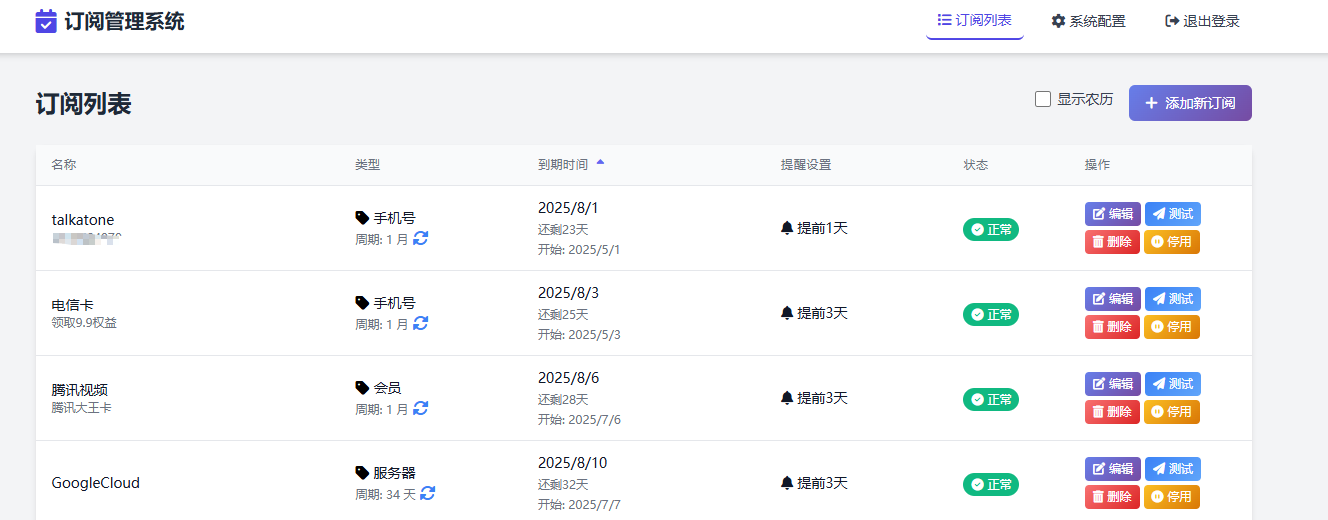Viewport: 1328px width, 520px height.
Task: Toggle the 显示农历 checkbox
Action: [1043, 99]
